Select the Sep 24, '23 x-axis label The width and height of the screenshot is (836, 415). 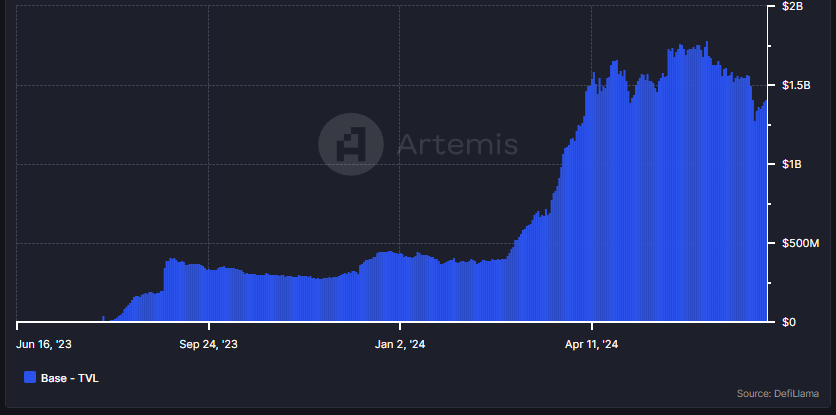tap(209, 344)
